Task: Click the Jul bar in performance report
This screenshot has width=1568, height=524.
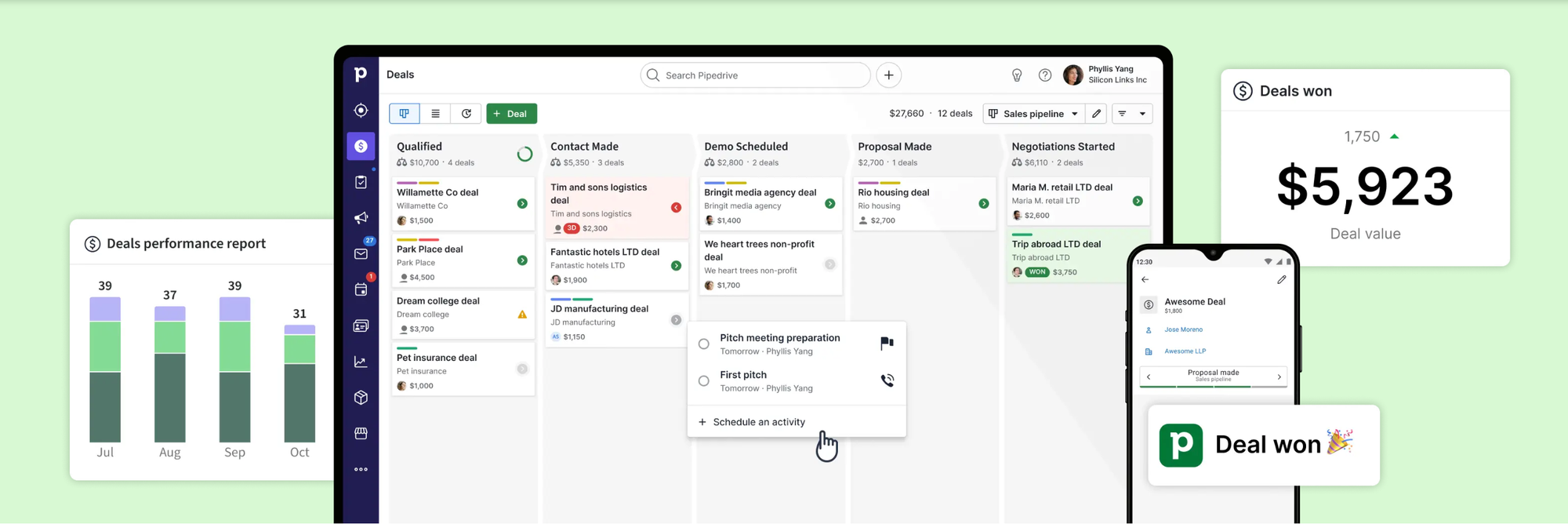Action: coord(105,369)
